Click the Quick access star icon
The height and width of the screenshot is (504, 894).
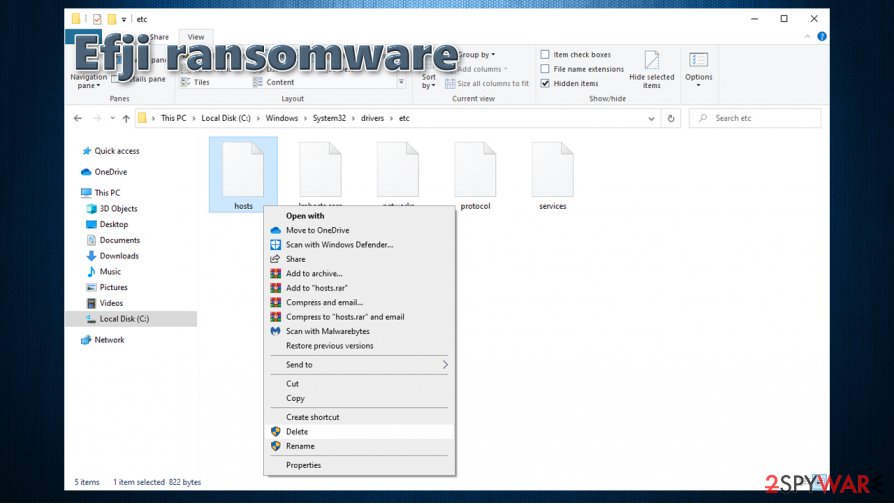pyautogui.click(x=87, y=151)
